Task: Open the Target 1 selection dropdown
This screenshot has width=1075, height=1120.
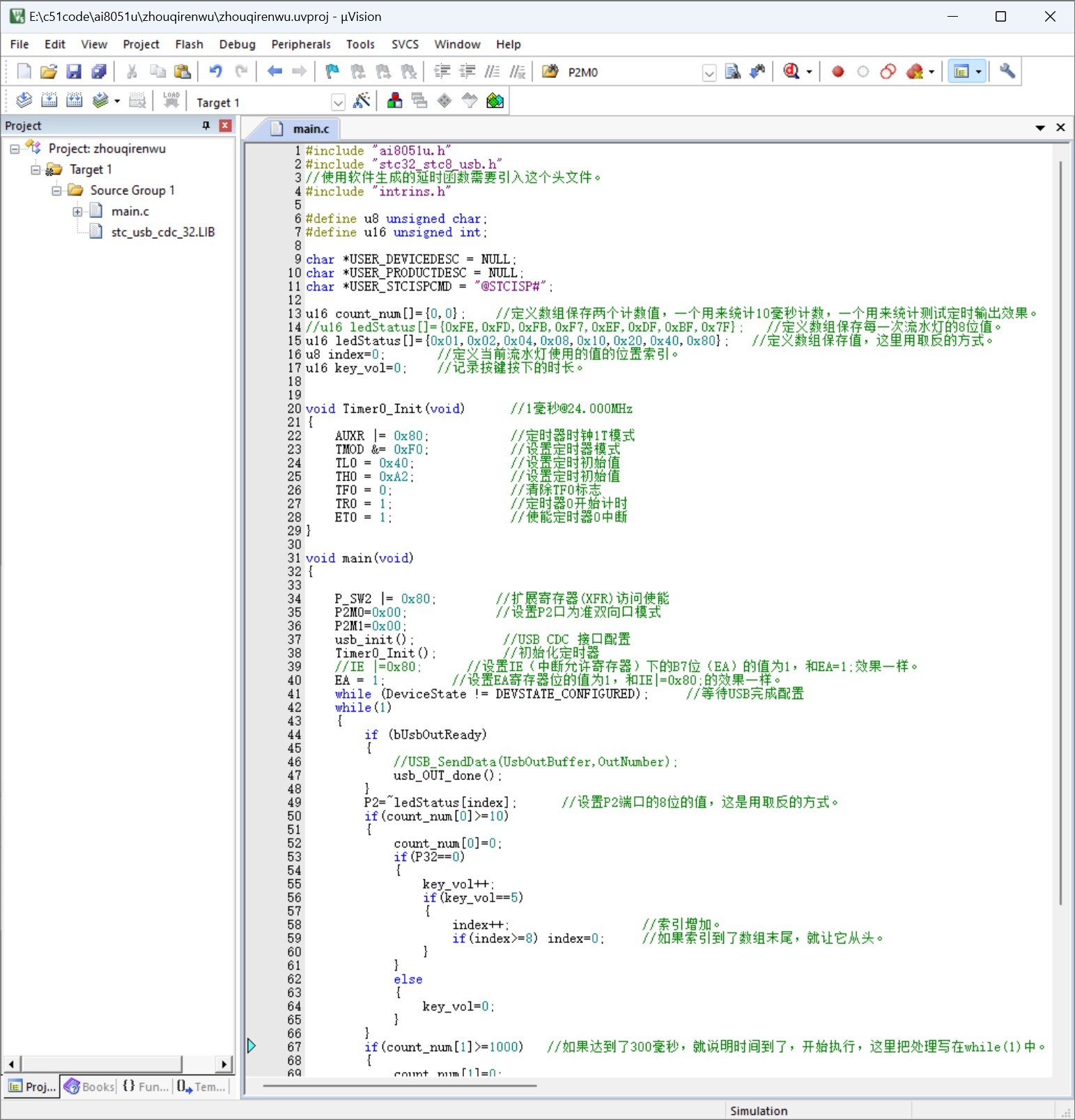Action: click(x=338, y=102)
